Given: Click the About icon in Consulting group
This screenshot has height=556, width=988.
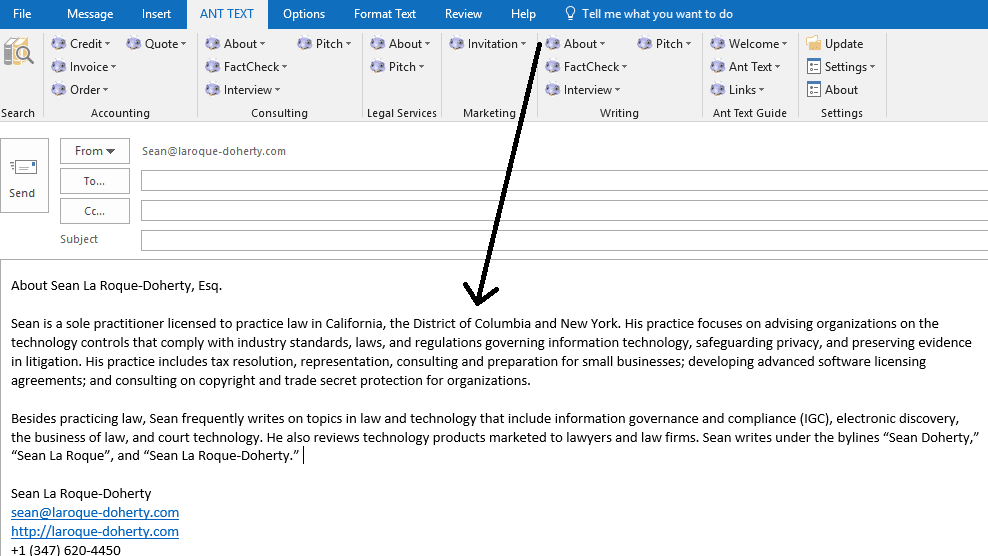Looking at the screenshot, I should point(212,43).
